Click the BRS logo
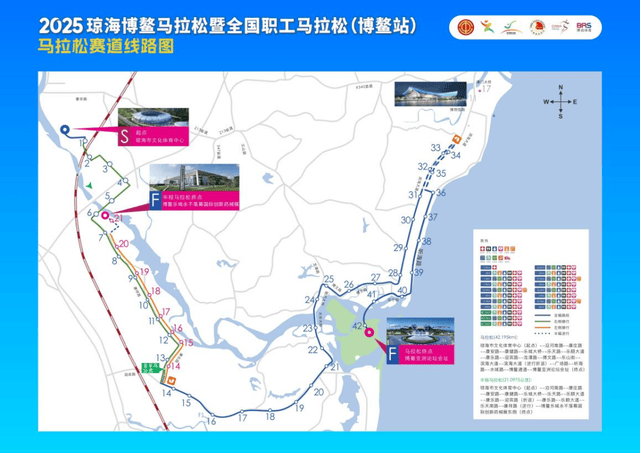The height and width of the screenshot is (453, 640). point(584,27)
